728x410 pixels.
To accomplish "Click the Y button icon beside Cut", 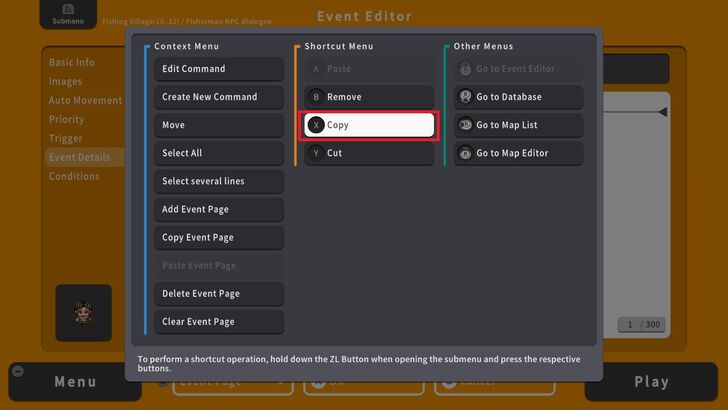I will pyautogui.click(x=316, y=153).
